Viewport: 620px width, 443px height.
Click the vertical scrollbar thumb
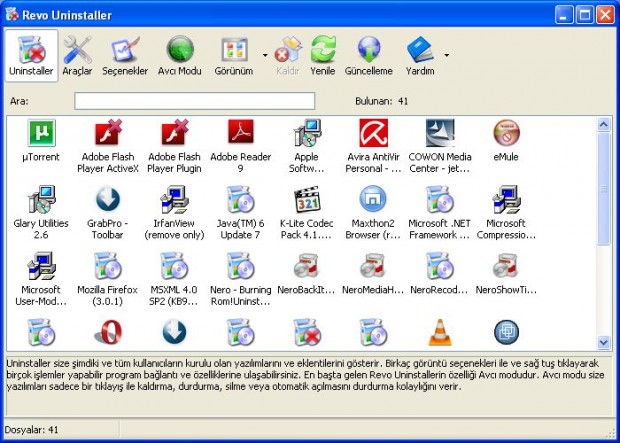tap(603, 189)
